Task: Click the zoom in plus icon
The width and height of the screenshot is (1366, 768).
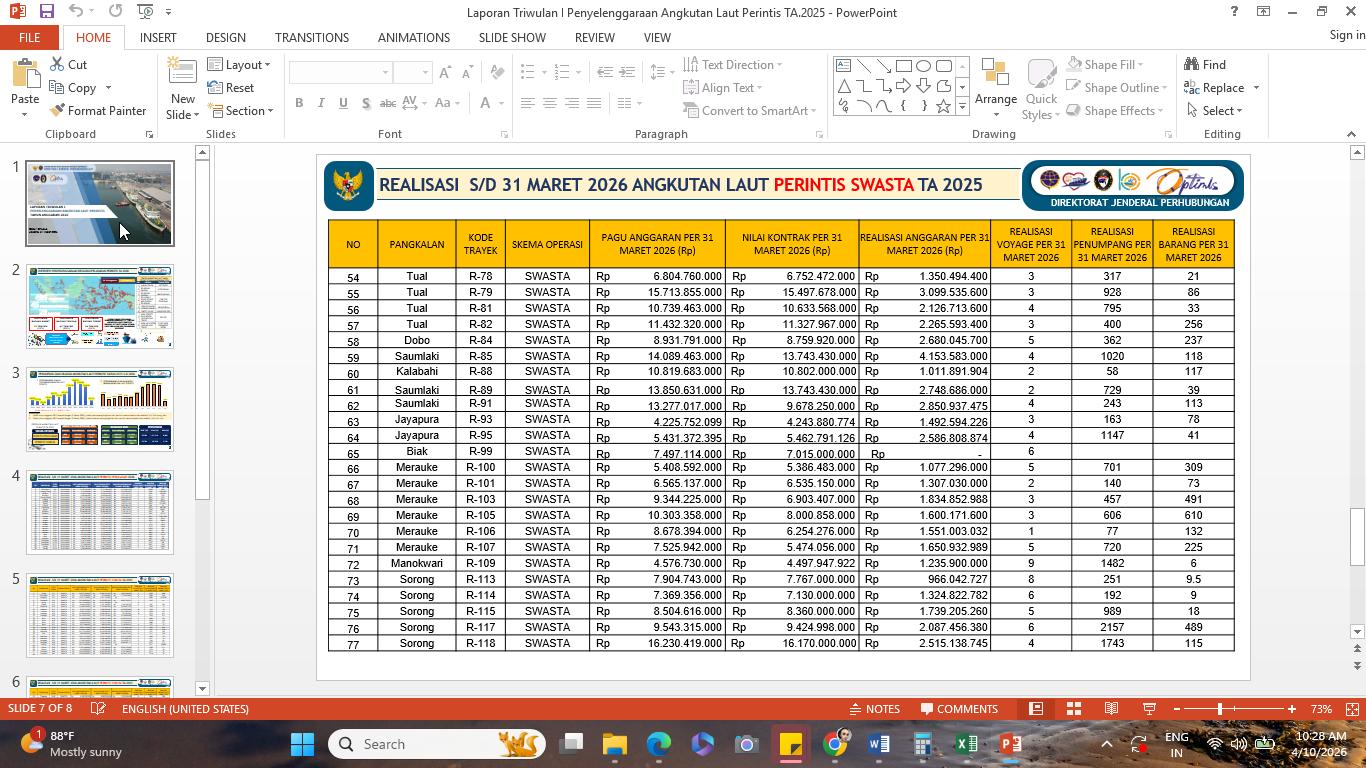Action: pyautogui.click(x=1292, y=709)
